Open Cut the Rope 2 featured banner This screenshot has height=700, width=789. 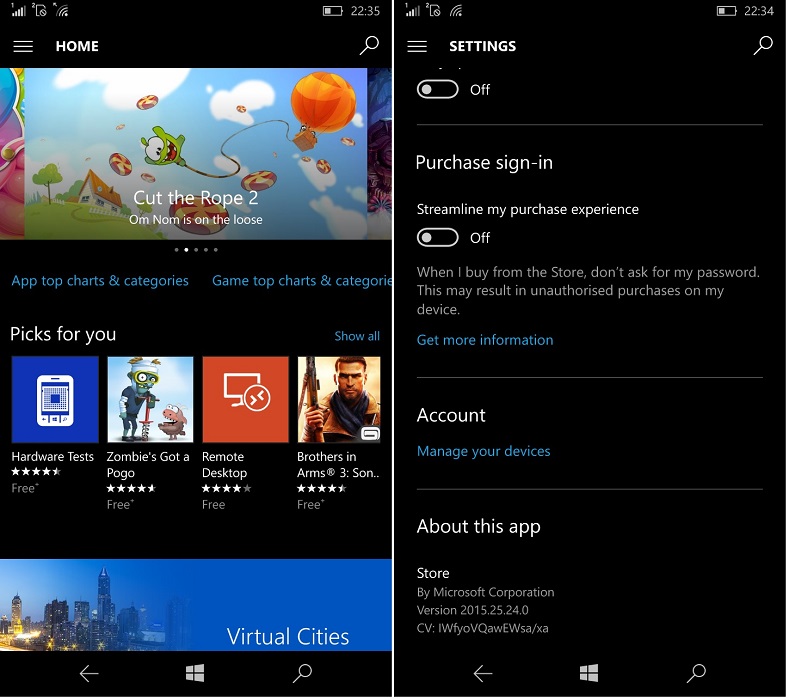click(x=196, y=154)
